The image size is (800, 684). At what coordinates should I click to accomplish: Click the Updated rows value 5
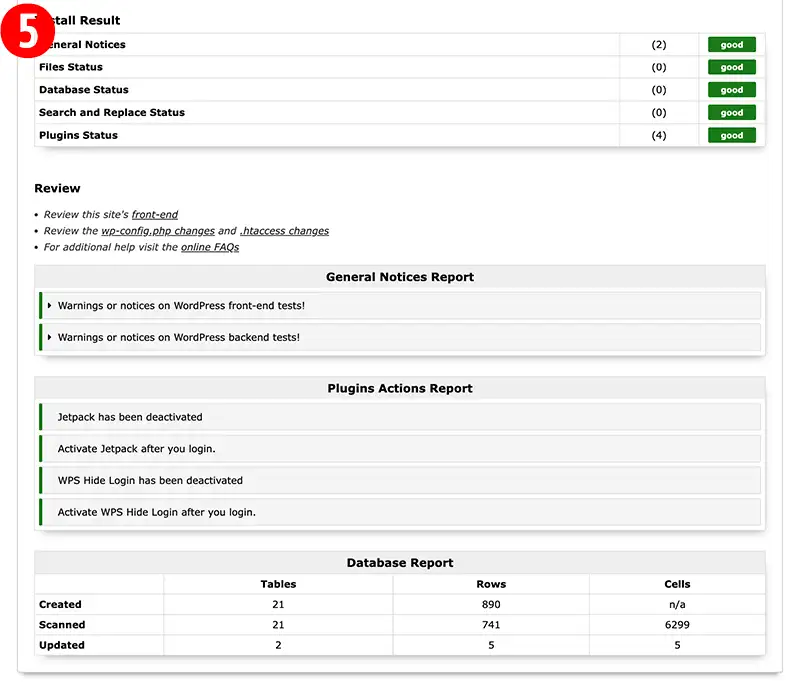pyautogui.click(x=491, y=645)
